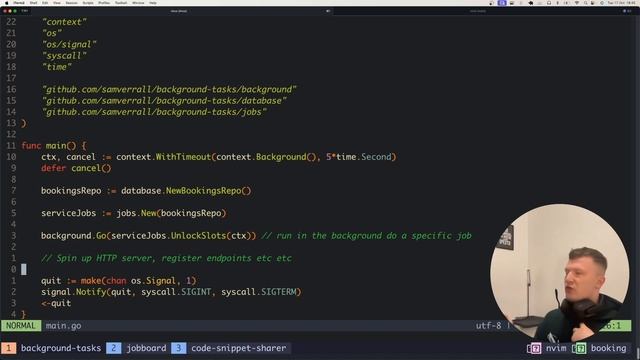The image size is (640, 360).
Task: Click the <-quit receive statement
Action: [x=56, y=303]
